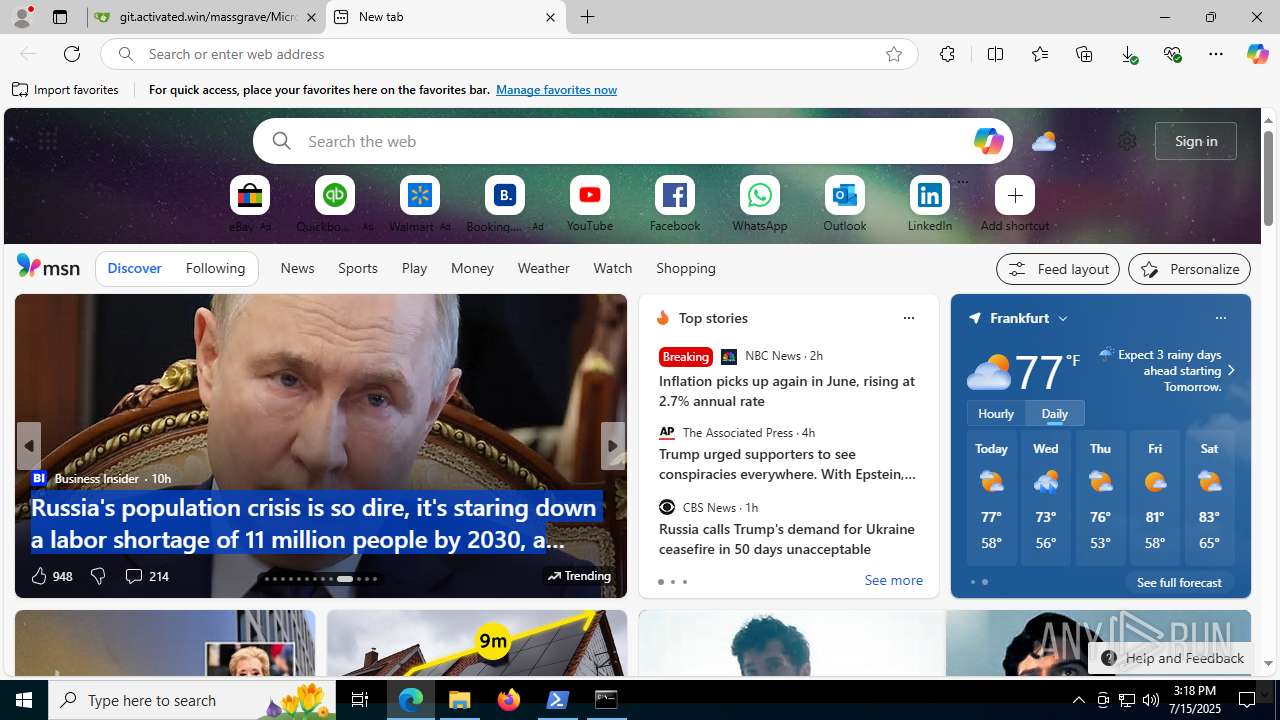
Task: Click the Add shortcut plus tile
Action: click(x=1015, y=195)
